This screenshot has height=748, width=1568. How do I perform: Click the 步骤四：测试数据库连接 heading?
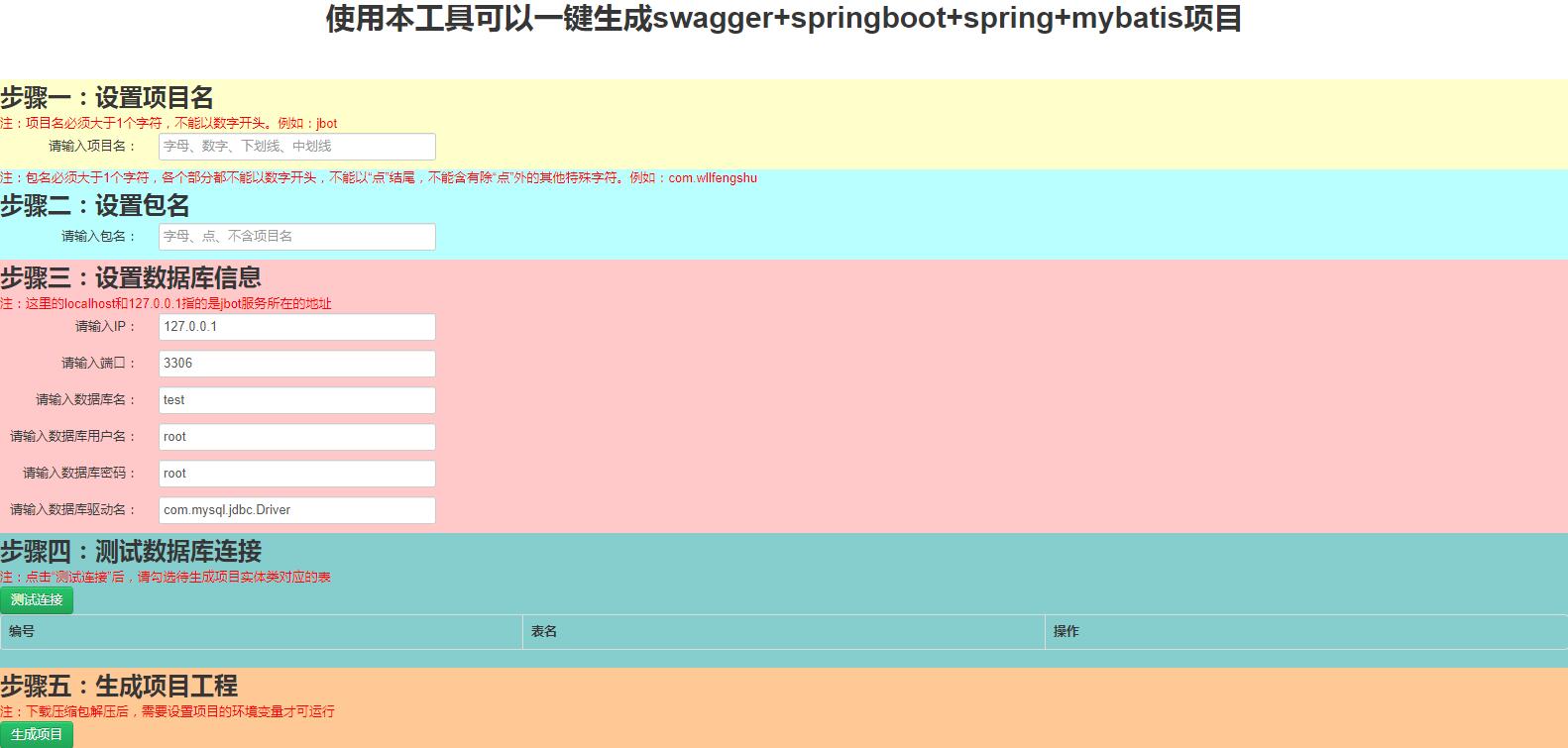pos(131,552)
